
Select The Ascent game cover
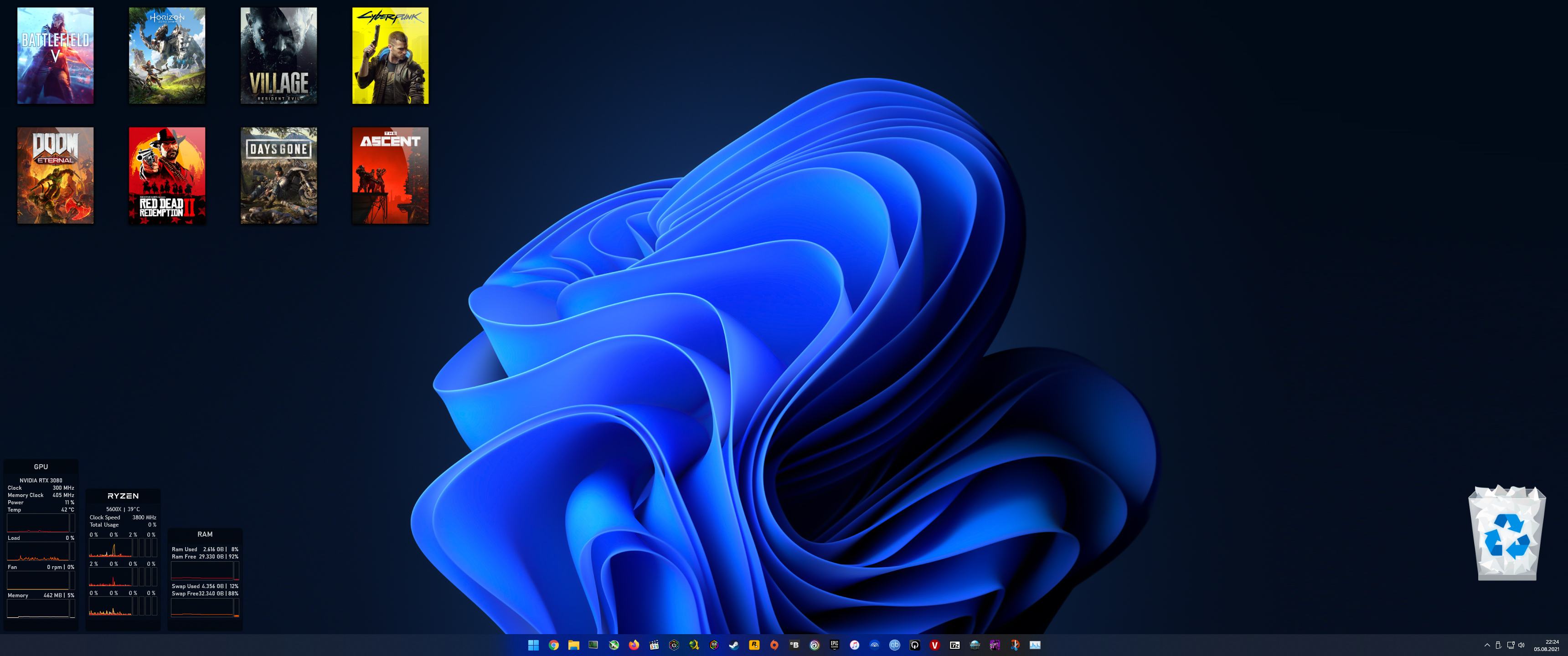390,175
